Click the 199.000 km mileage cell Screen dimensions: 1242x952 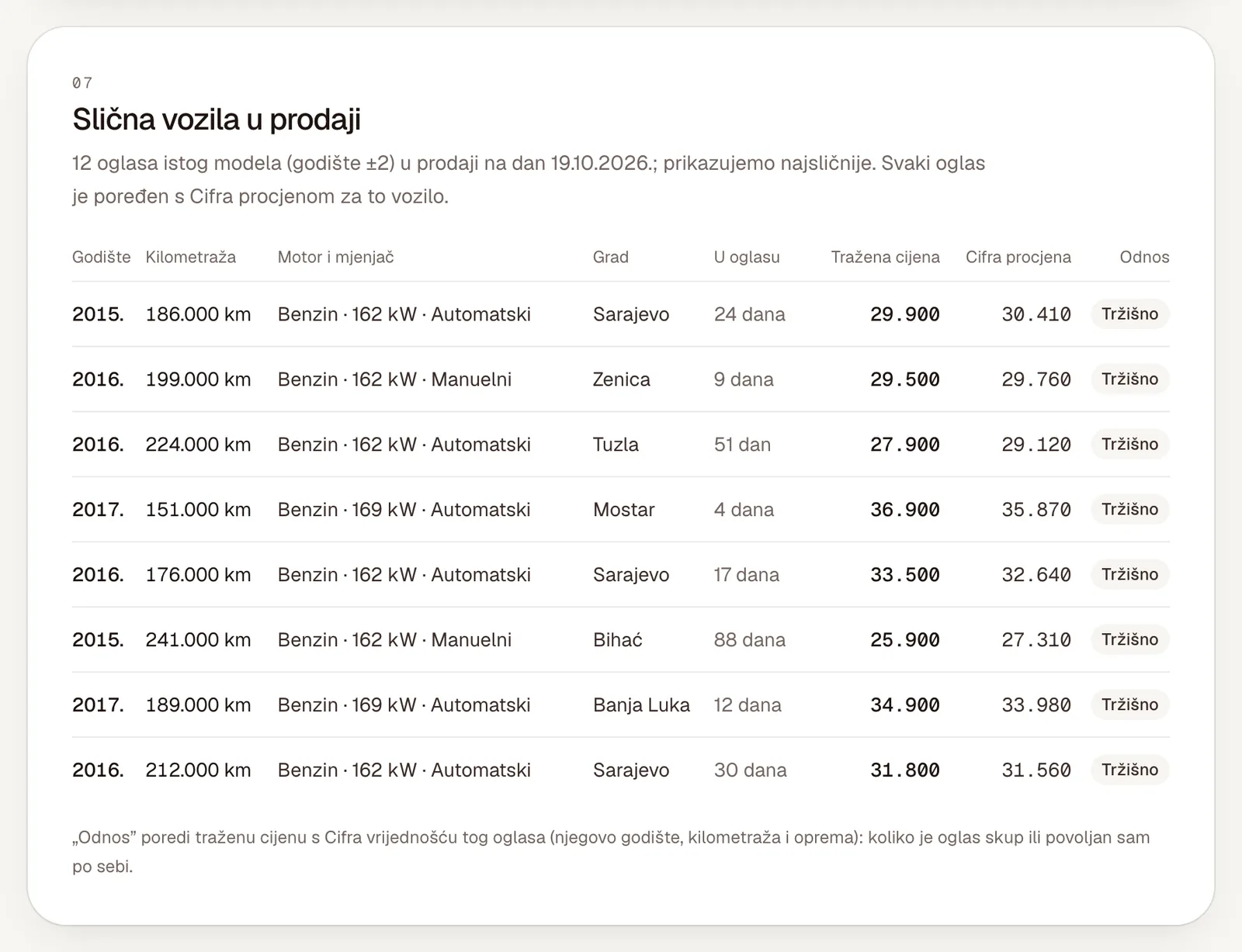[x=198, y=379]
